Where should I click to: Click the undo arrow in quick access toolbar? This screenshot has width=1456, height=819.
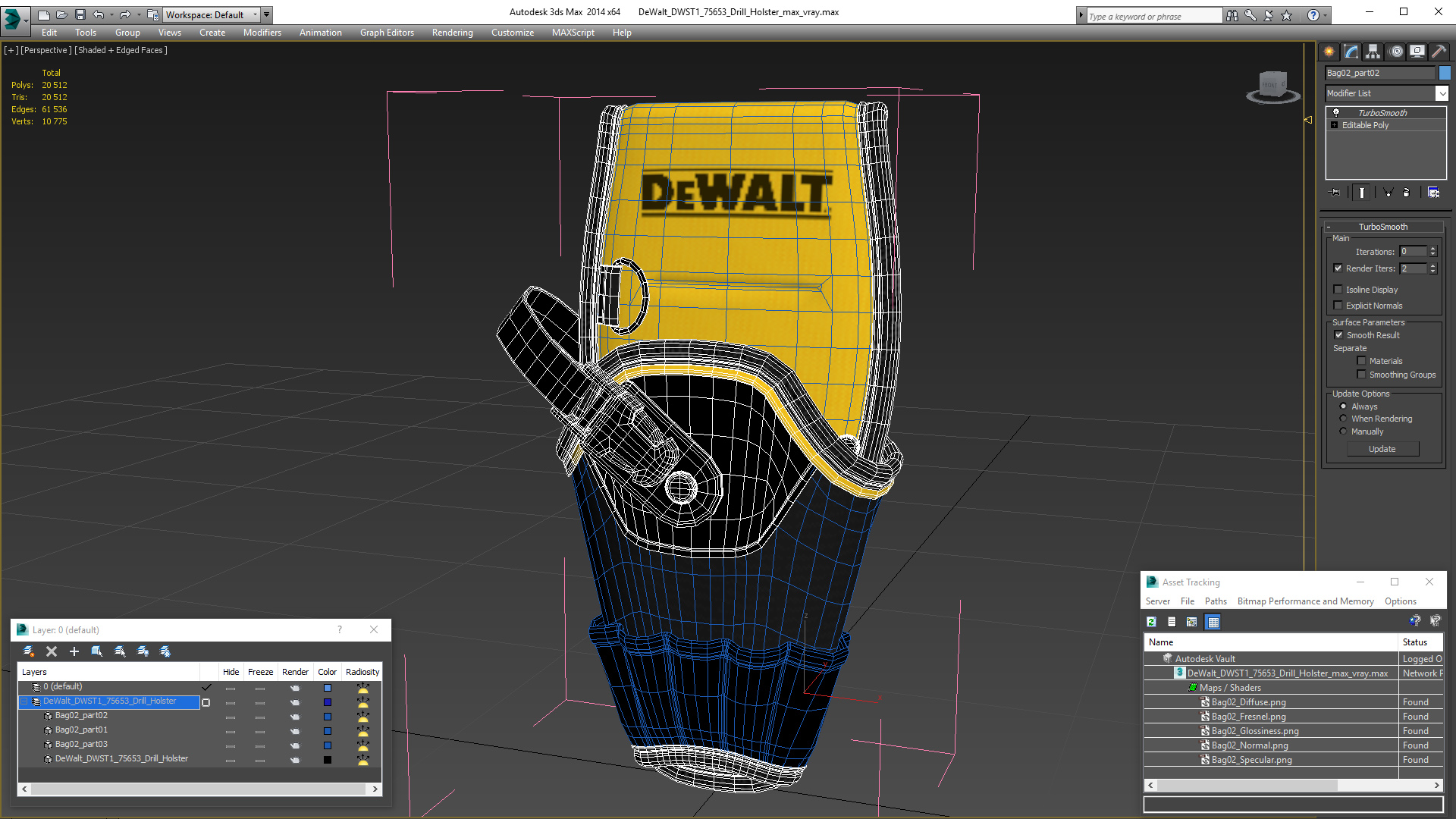[98, 14]
